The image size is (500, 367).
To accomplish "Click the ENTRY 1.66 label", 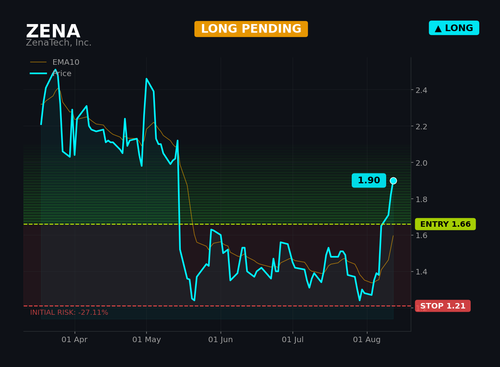I will click(x=445, y=224).
